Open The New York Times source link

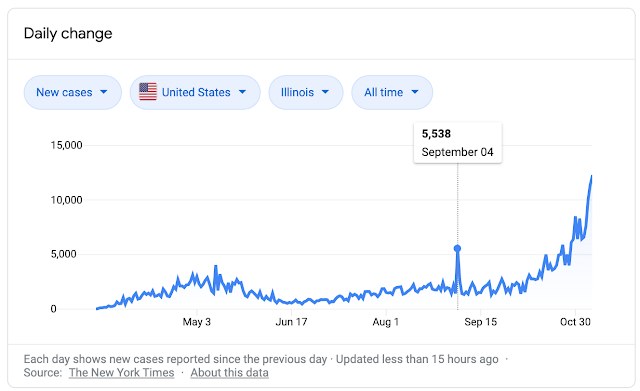coord(122,373)
